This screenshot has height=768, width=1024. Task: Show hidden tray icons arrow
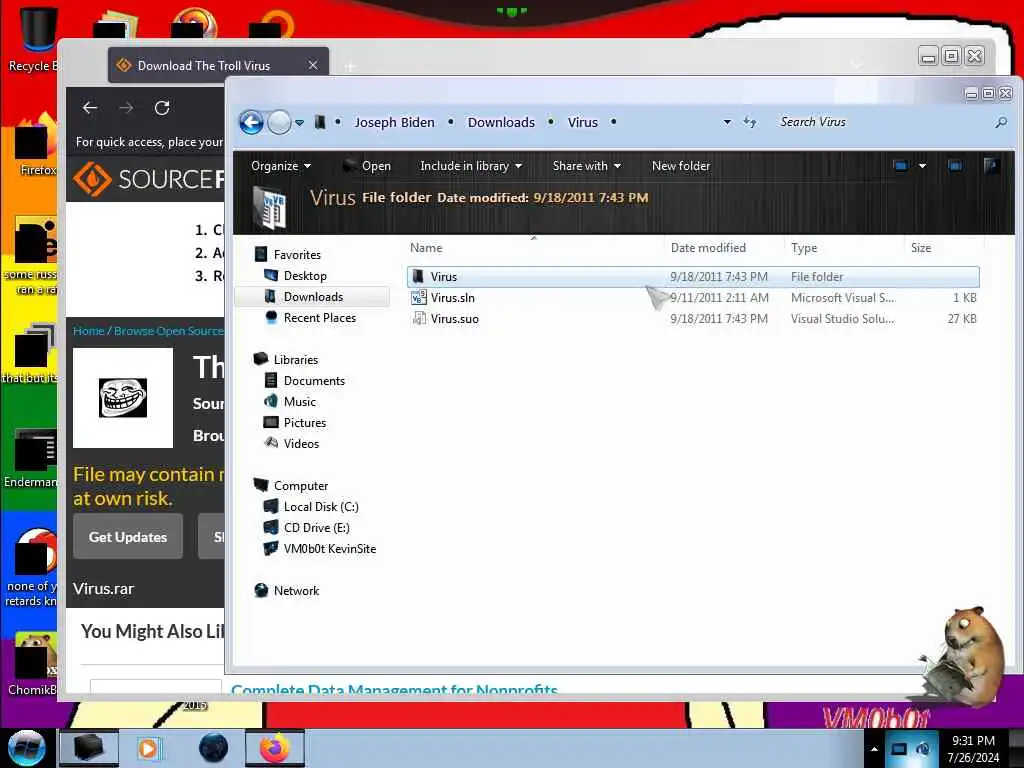874,749
